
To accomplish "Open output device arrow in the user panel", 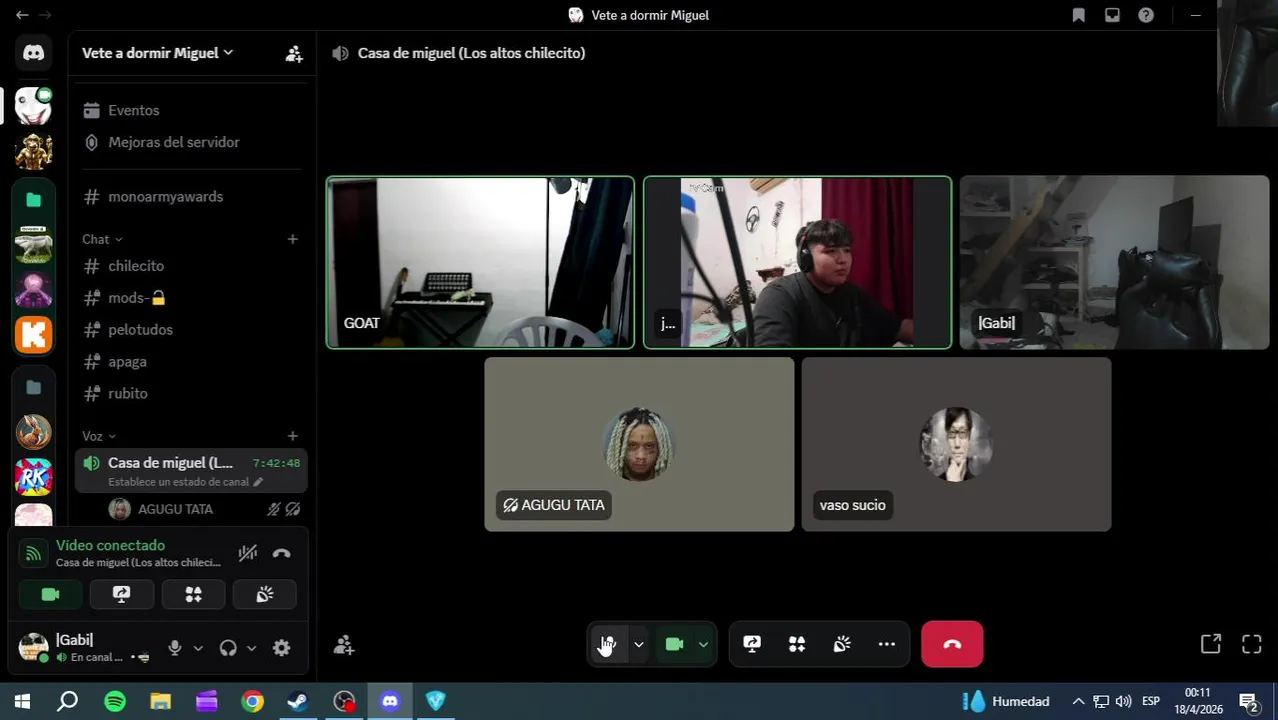I will [x=251, y=648].
